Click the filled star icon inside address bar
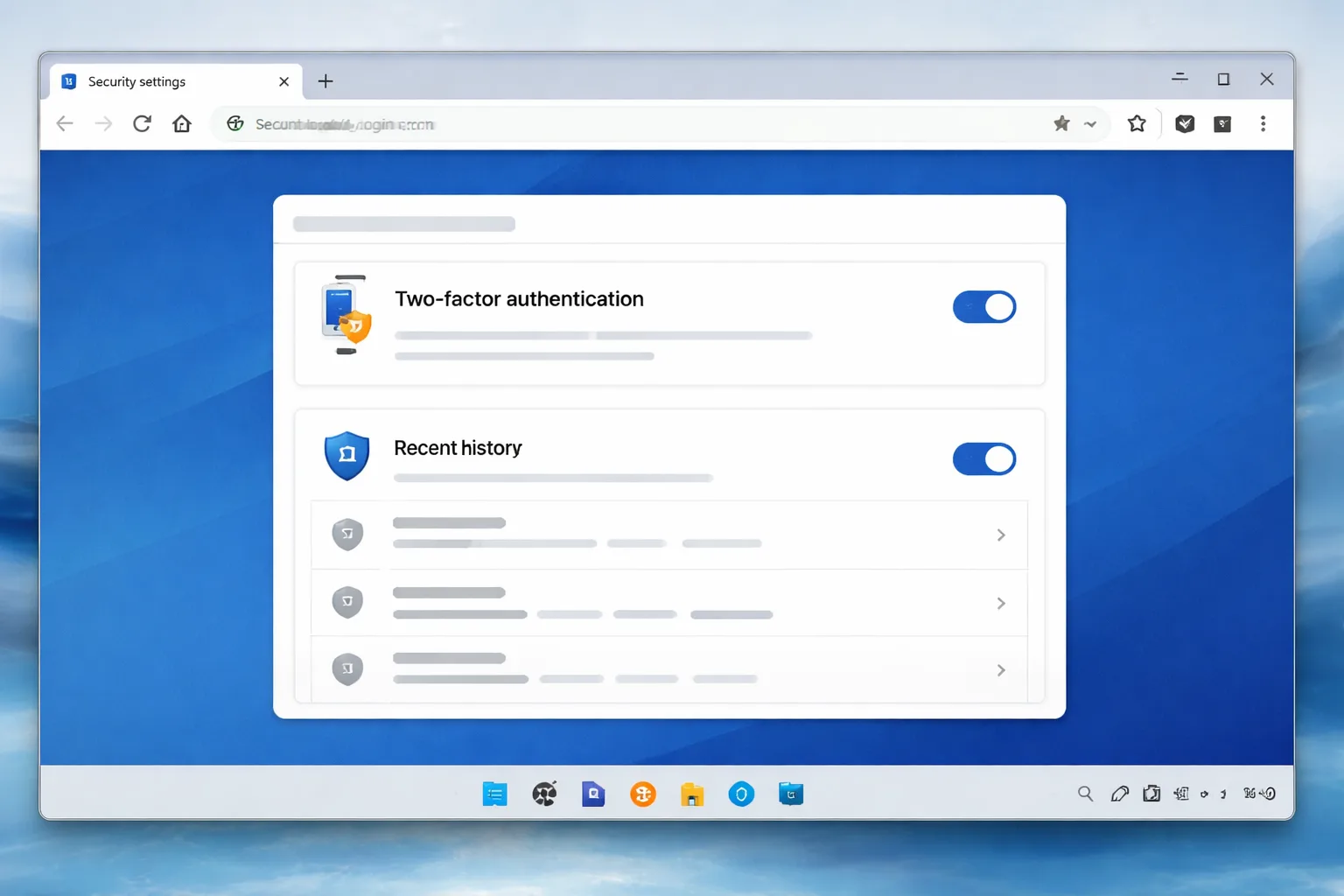The height and width of the screenshot is (896, 1344). [1061, 123]
